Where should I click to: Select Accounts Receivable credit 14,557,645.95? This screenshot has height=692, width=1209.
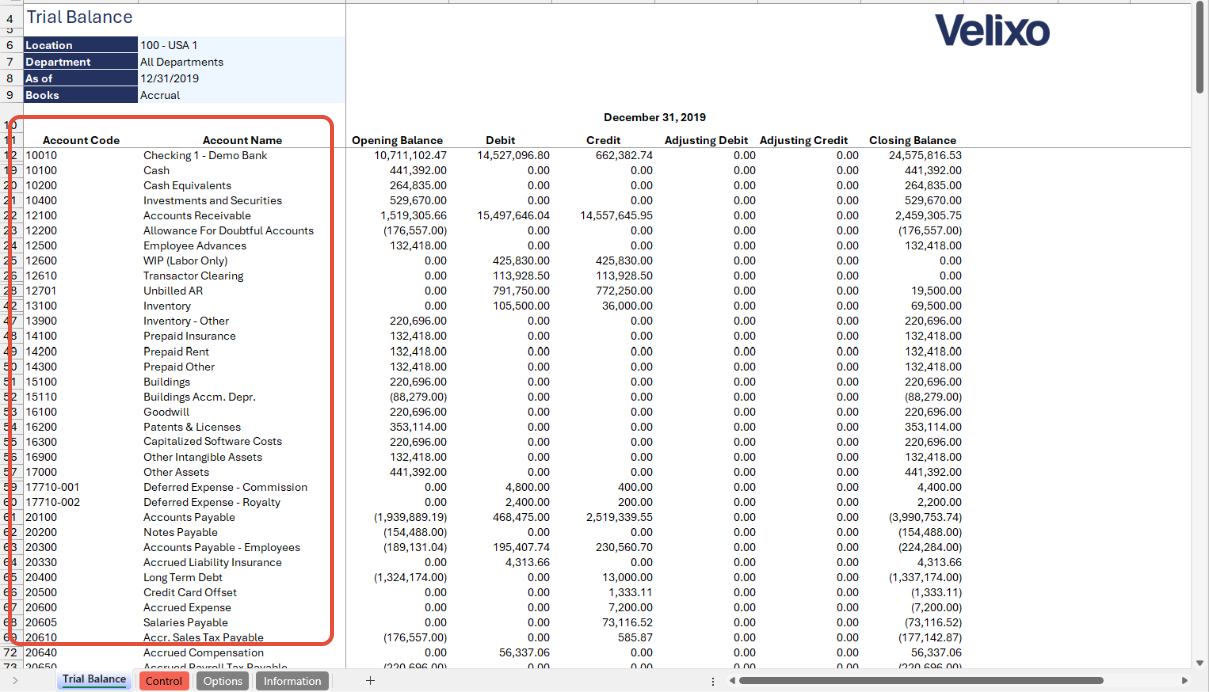[x=616, y=215]
